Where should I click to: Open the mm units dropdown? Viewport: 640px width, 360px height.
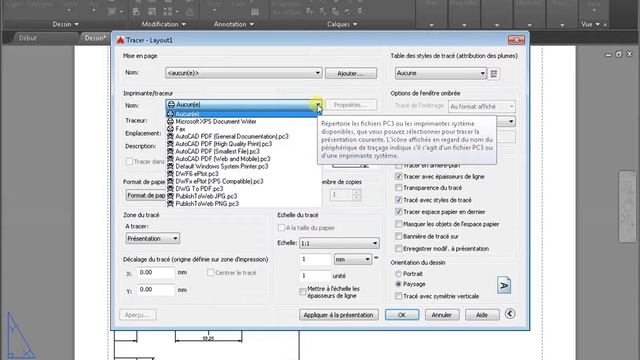click(353, 259)
